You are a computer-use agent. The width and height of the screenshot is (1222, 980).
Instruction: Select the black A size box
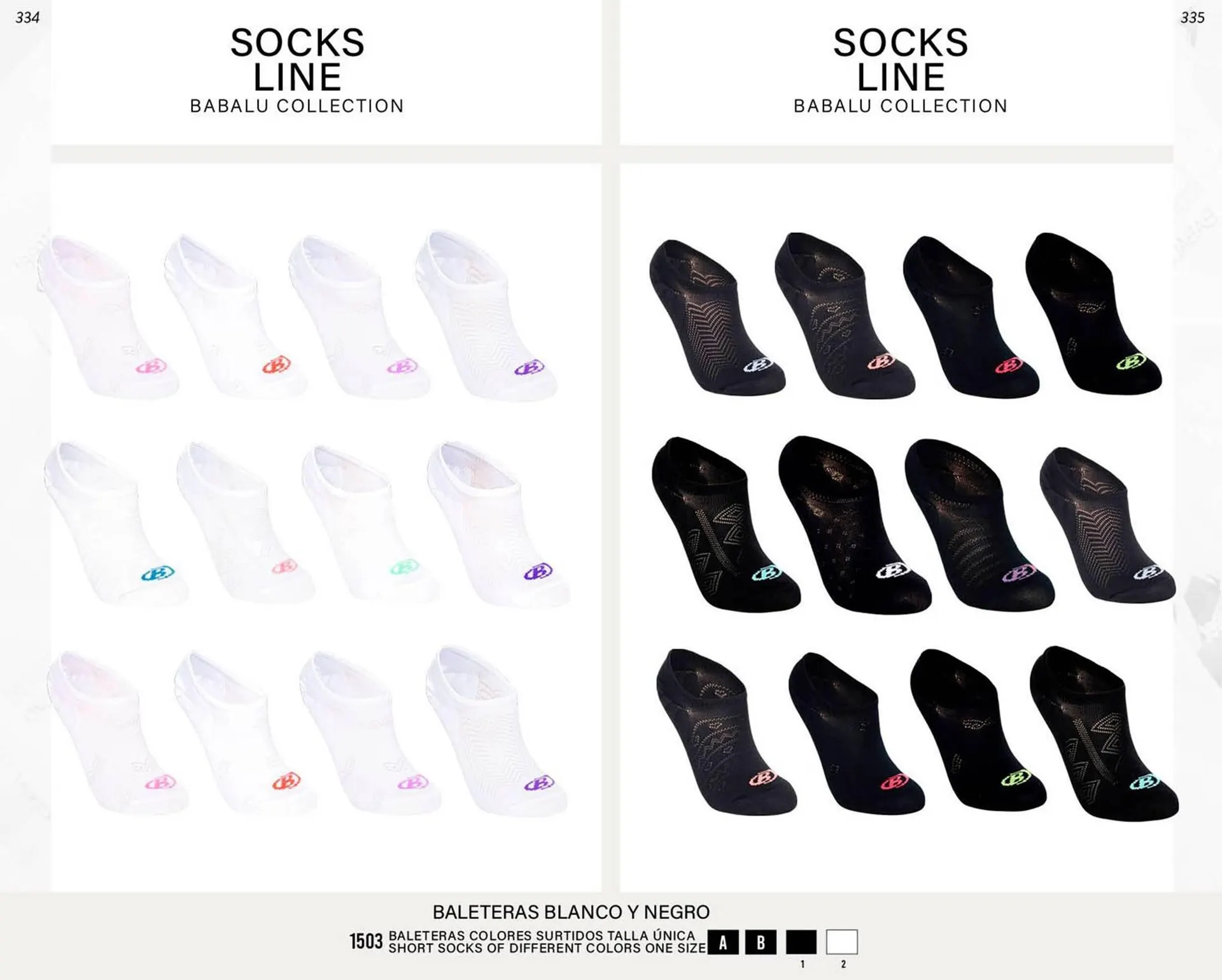[x=722, y=942]
